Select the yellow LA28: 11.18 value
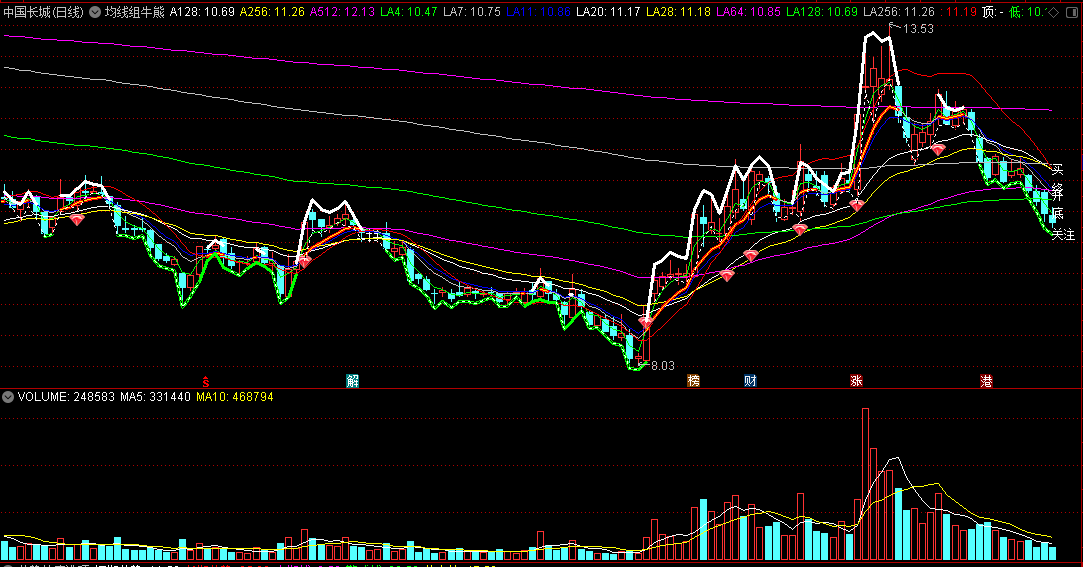 point(678,12)
